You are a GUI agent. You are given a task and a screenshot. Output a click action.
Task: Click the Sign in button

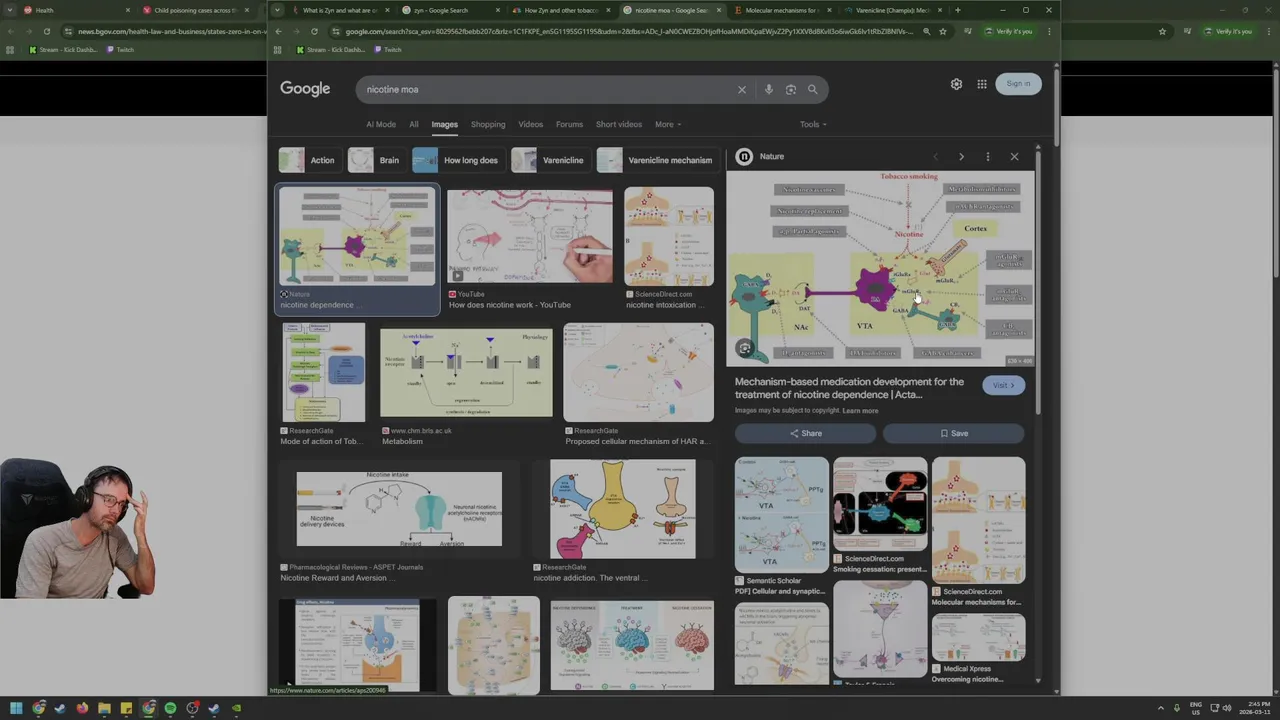point(1018,84)
